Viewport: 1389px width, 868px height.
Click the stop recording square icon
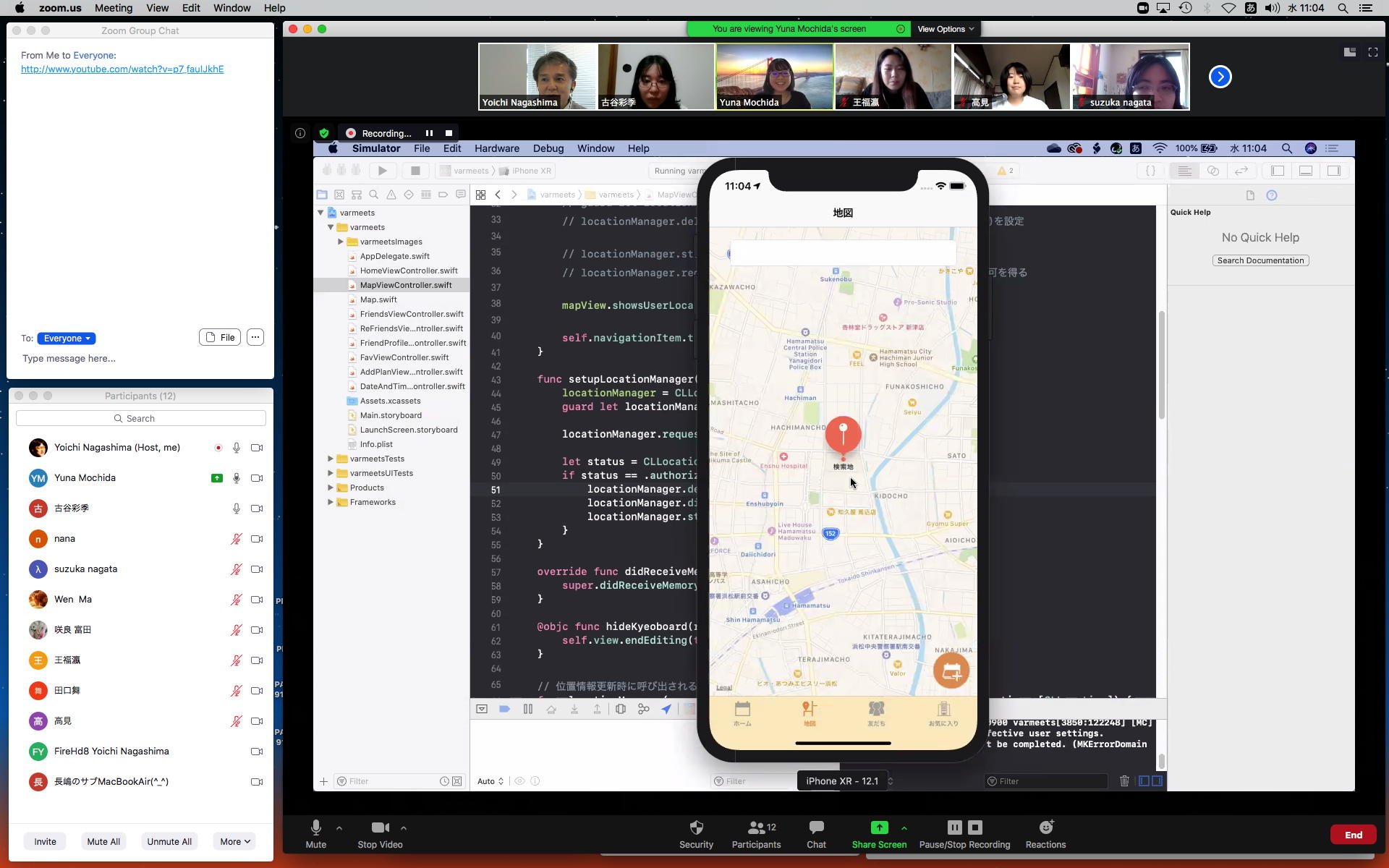[x=449, y=133]
